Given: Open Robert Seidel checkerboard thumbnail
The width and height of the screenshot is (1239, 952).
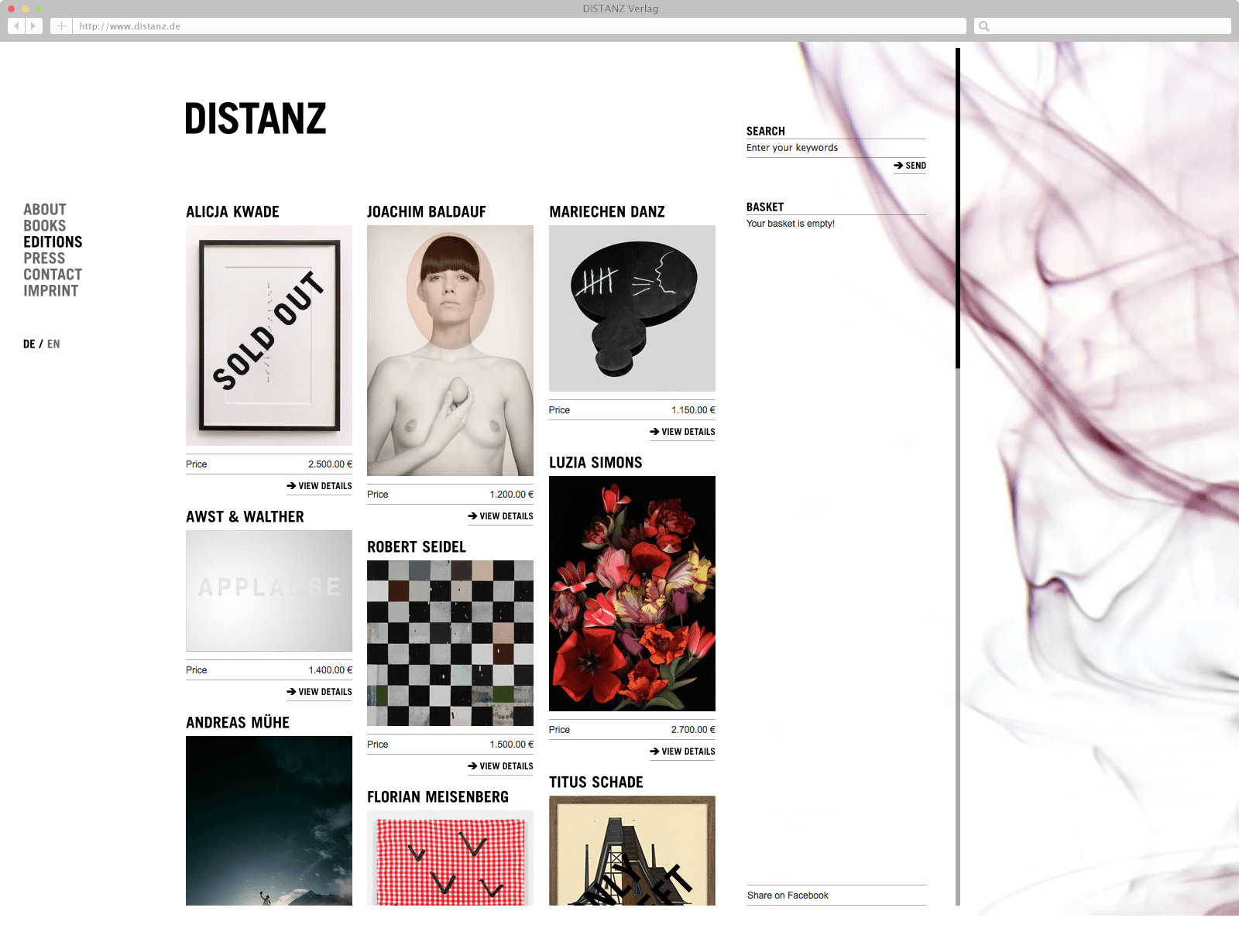Looking at the screenshot, I should click(450, 643).
